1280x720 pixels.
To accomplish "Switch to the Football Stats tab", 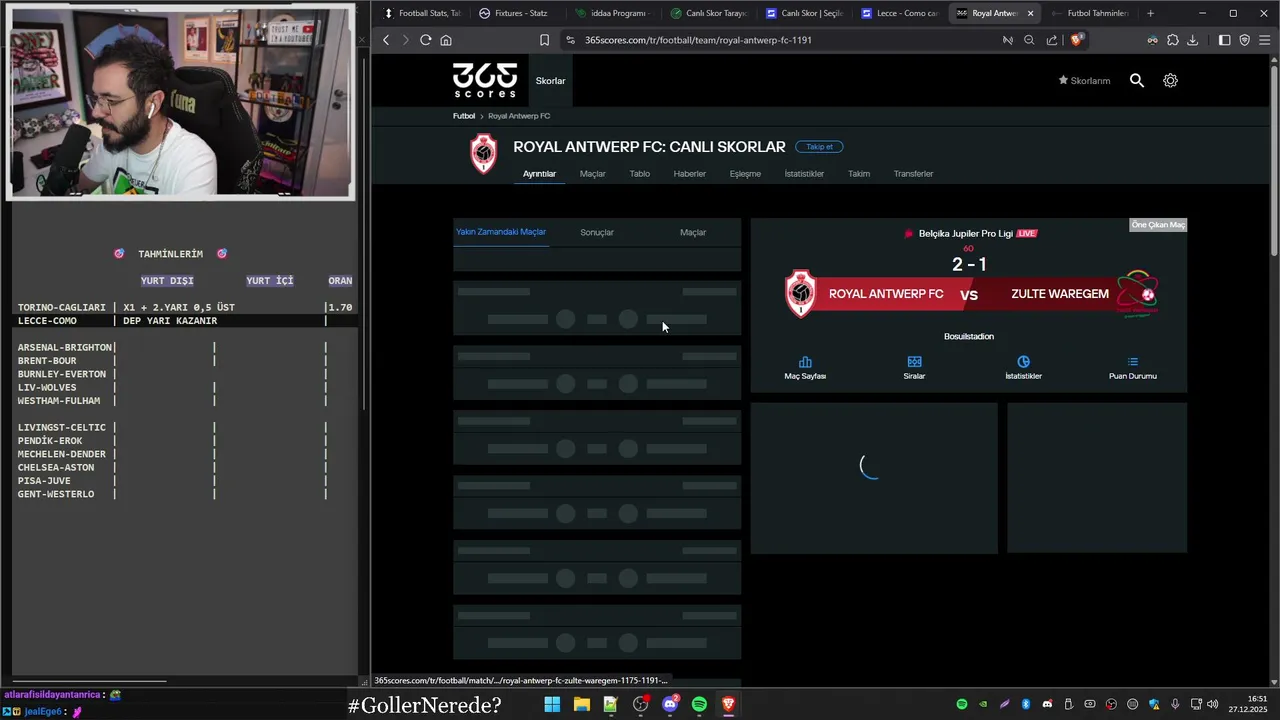I will (x=422, y=13).
